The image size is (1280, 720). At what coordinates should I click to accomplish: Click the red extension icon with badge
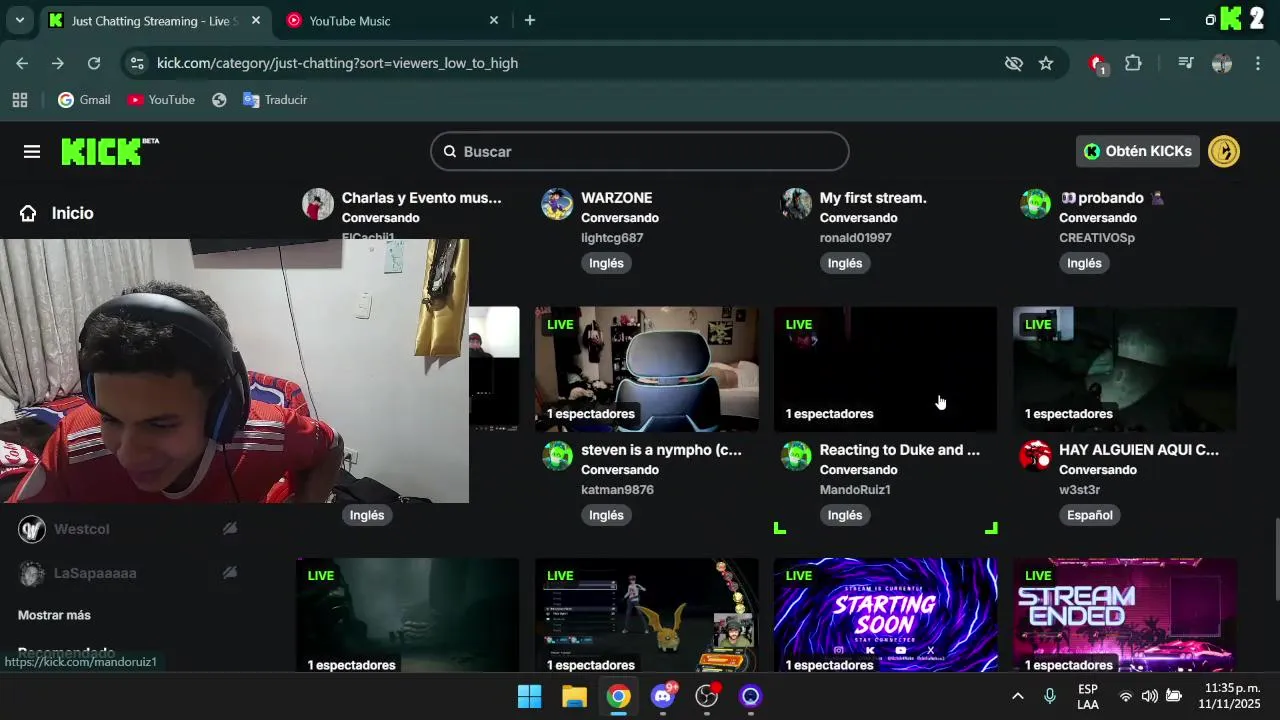1097,64
